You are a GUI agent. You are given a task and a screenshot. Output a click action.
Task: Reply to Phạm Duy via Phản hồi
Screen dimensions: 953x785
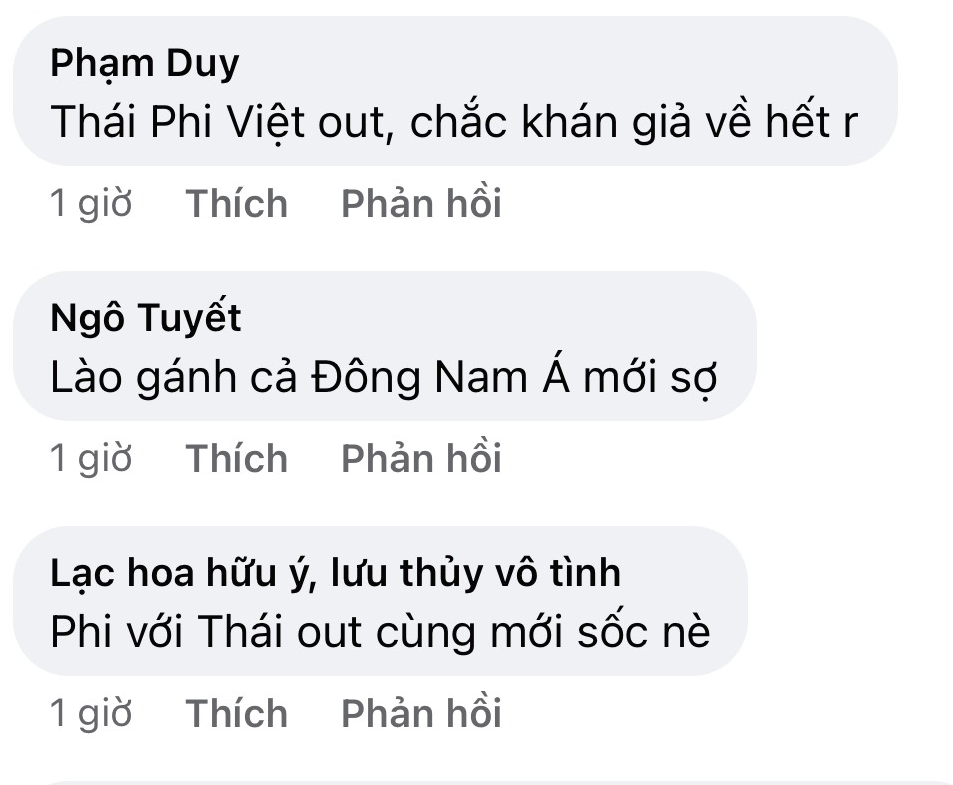pyautogui.click(x=421, y=204)
